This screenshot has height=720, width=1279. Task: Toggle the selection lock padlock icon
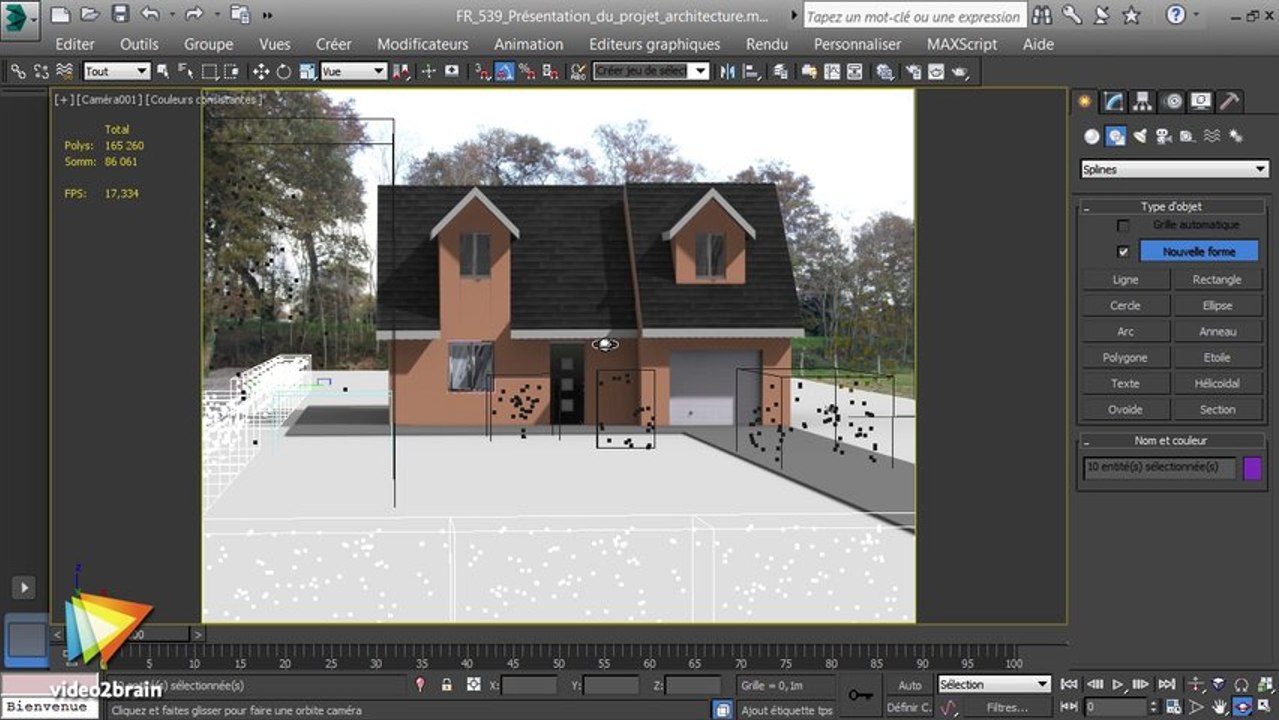click(447, 685)
